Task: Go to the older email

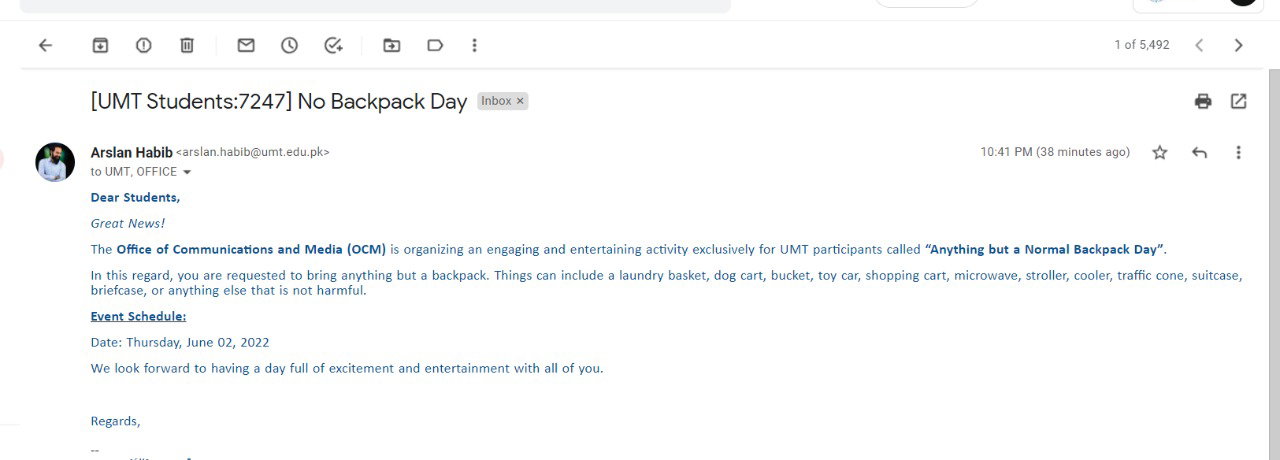Action: coord(1239,45)
